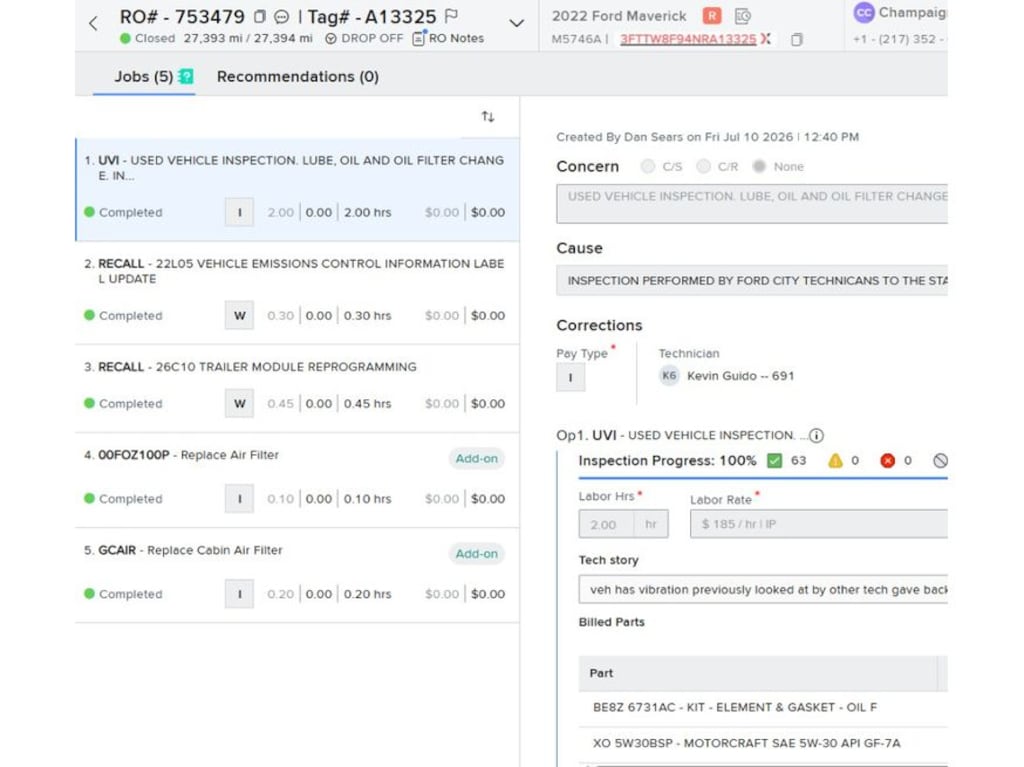Viewport: 1024px width, 767px height.
Task: Click pay type I on the UVI job row
Action: coord(239,212)
